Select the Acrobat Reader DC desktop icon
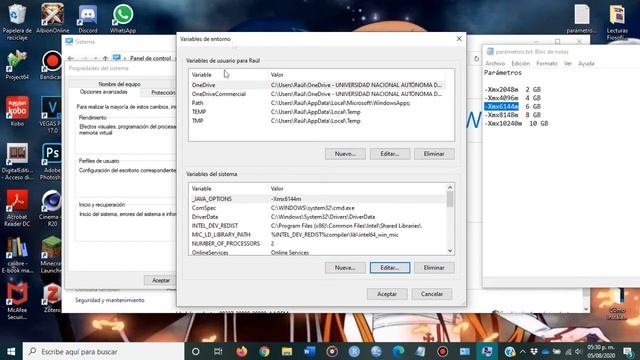The height and width of the screenshot is (360, 640). (17, 208)
